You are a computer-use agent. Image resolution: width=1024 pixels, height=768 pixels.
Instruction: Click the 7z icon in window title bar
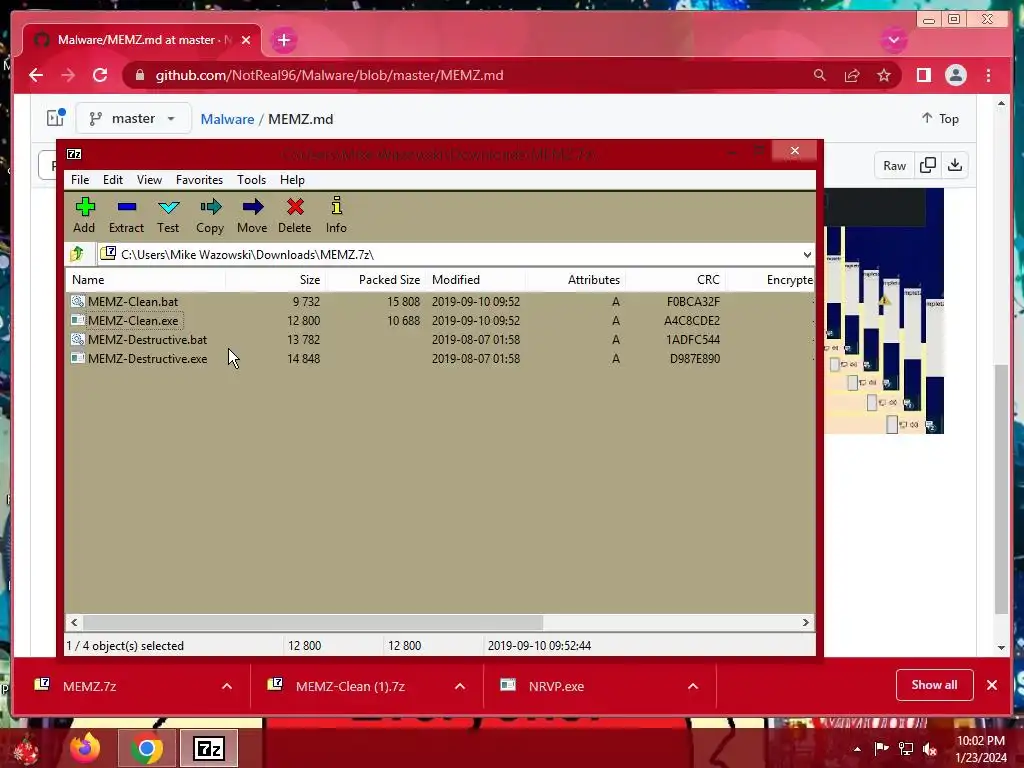(74, 154)
